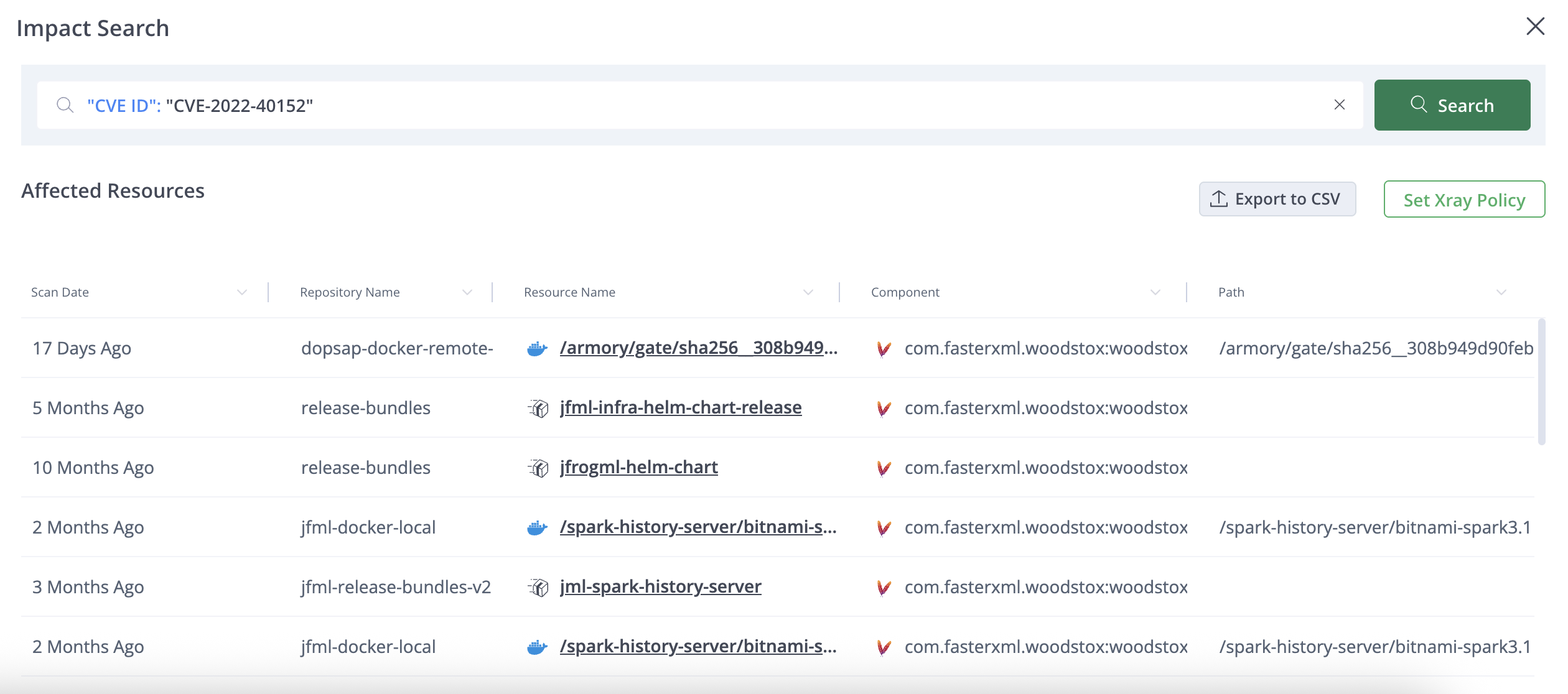This screenshot has height=694, width=1568.
Task: Expand the Component column chevron
Action: [x=1155, y=292]
